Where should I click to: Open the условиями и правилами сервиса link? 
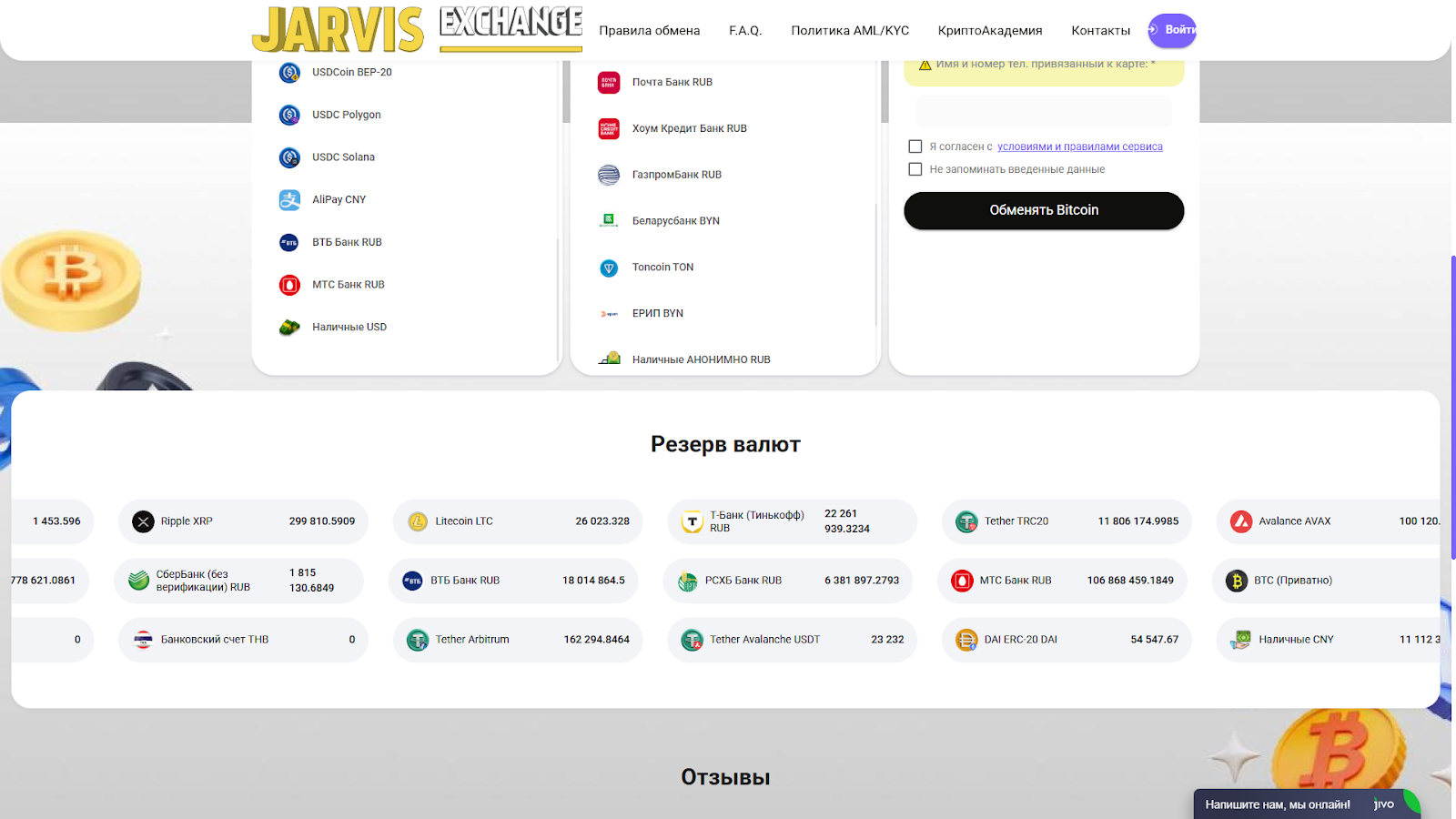tap(1080, 147)
